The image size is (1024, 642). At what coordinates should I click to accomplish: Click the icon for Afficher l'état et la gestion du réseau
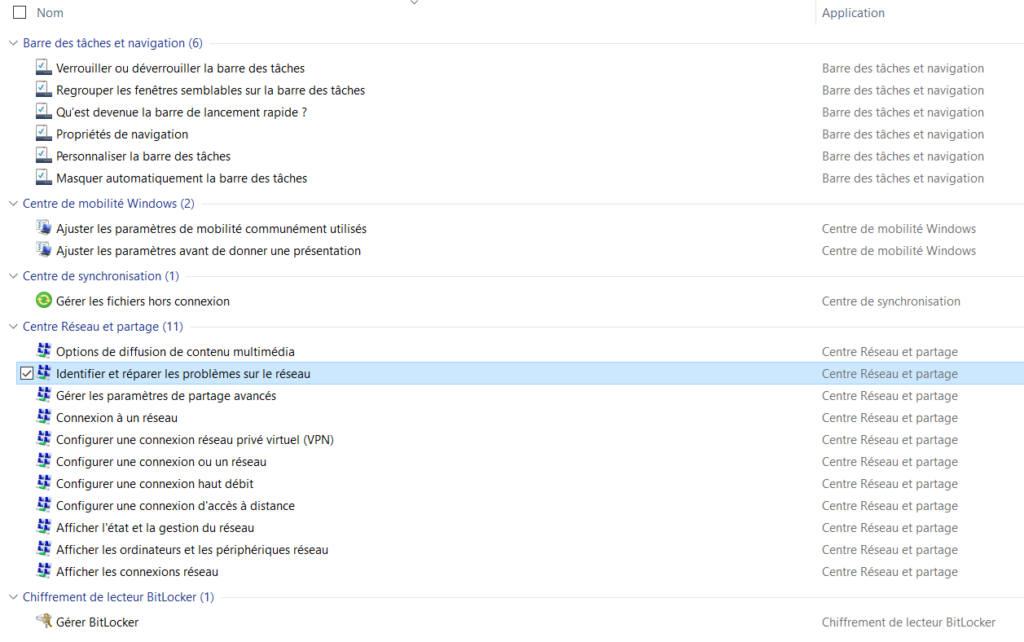[43, 528]
